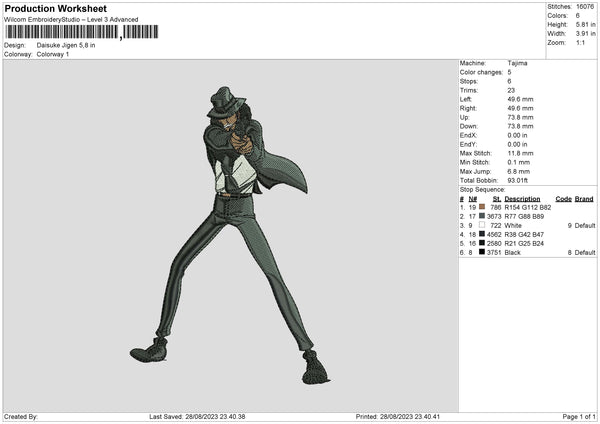Screen dimensions: 600x424
Task: Click description 'R21 G25 B24' in stop 5
Action: click(x=524, y=243)
